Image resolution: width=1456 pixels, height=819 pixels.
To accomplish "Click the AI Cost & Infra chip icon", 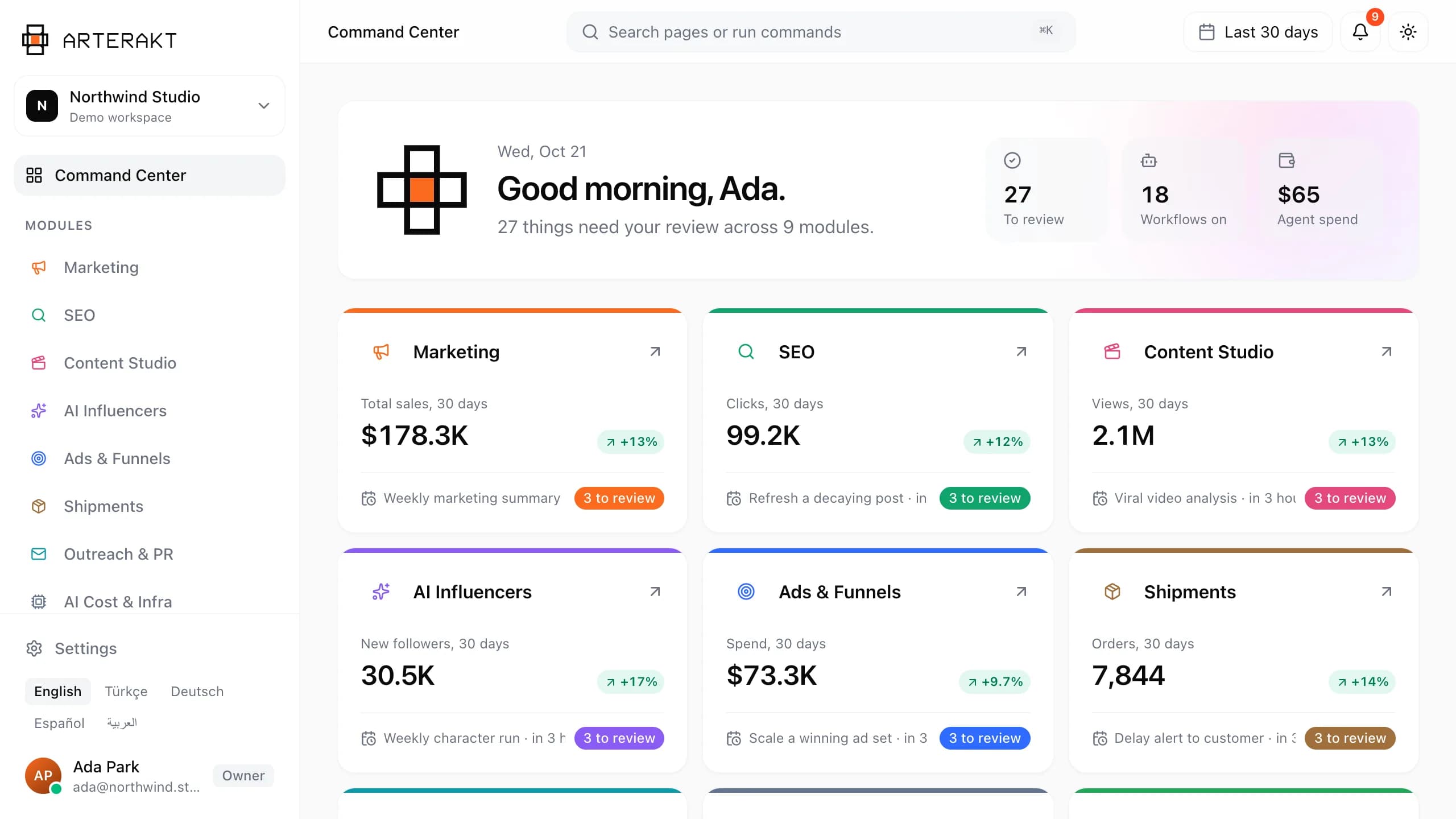I will click(39, 602).
